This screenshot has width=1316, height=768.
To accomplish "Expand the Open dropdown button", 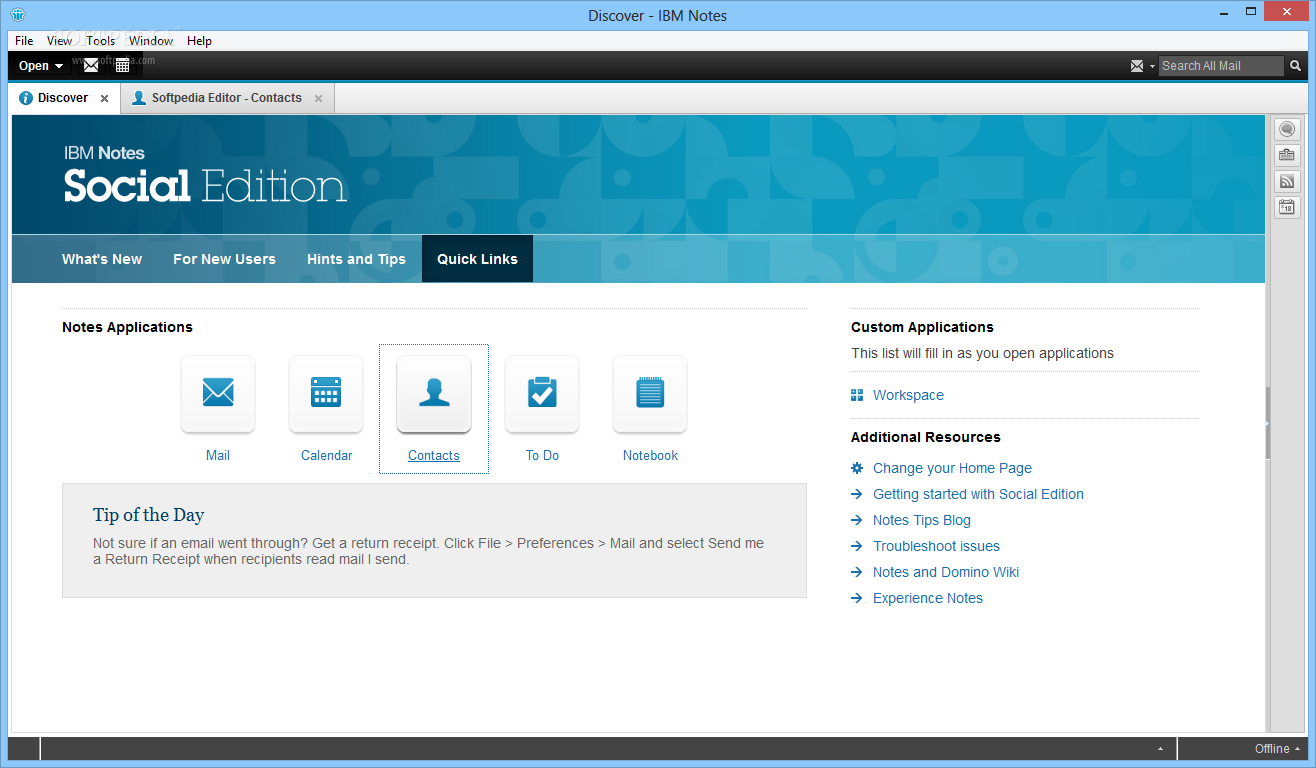I will point(41,66).
